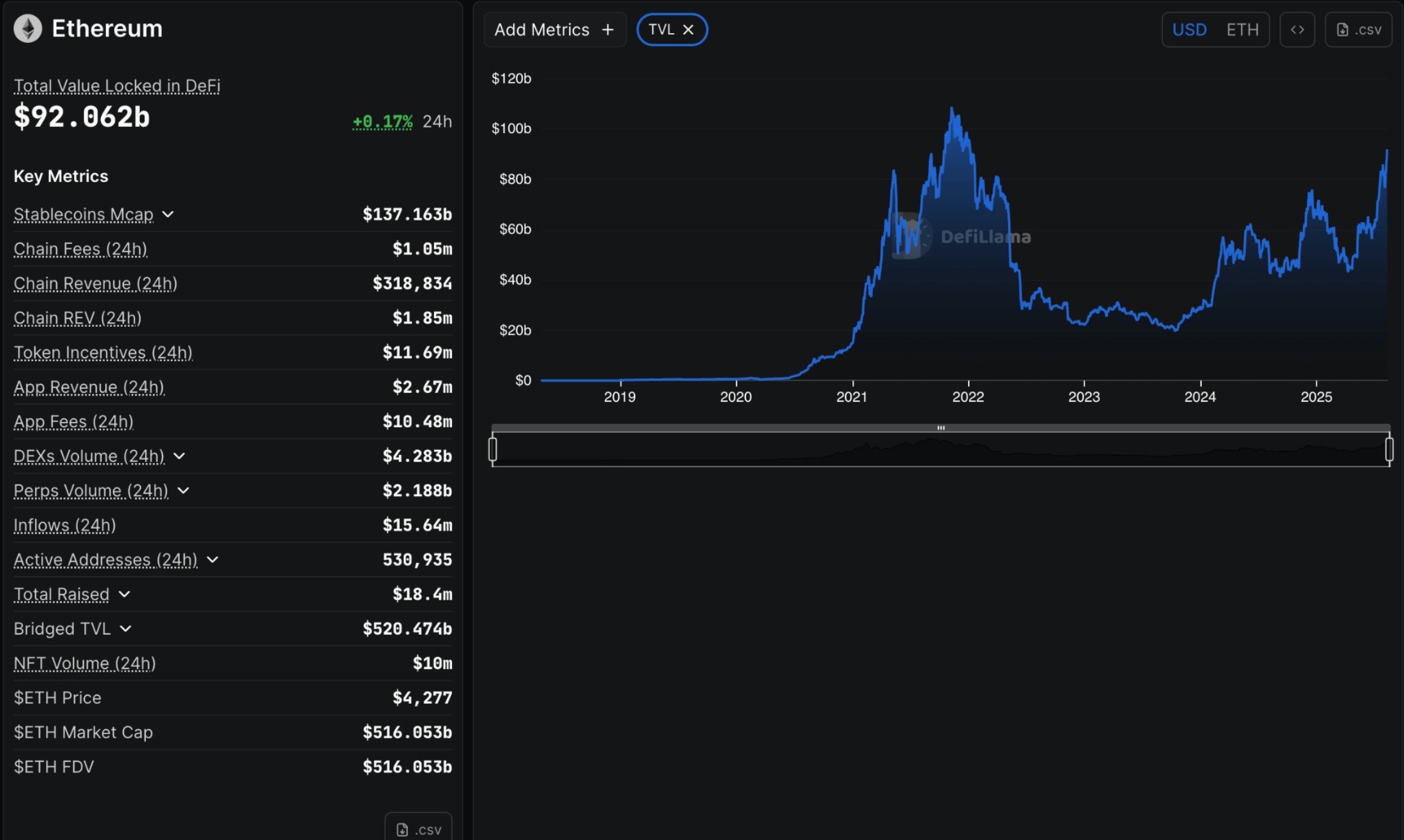Download chart data via top .csv icon
Screen dimensions: 1404x840
click(1358, 29)
